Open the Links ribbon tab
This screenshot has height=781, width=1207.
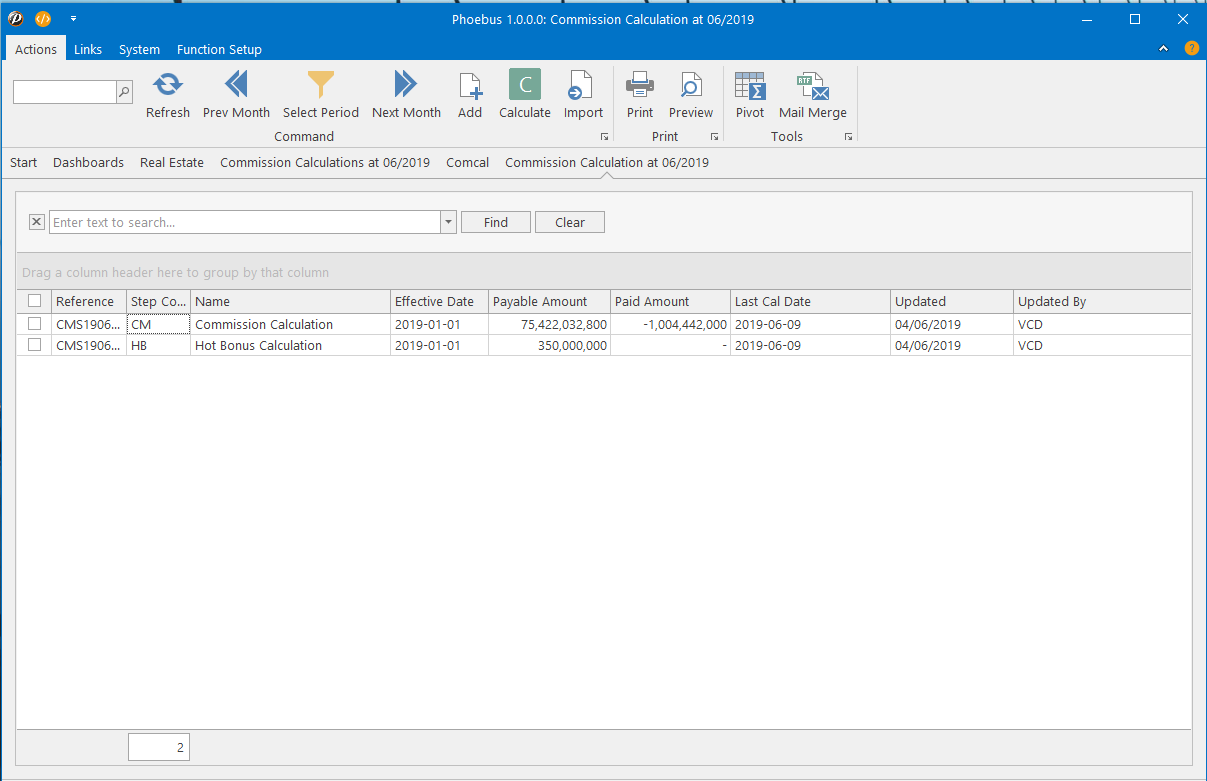point(88,49)
